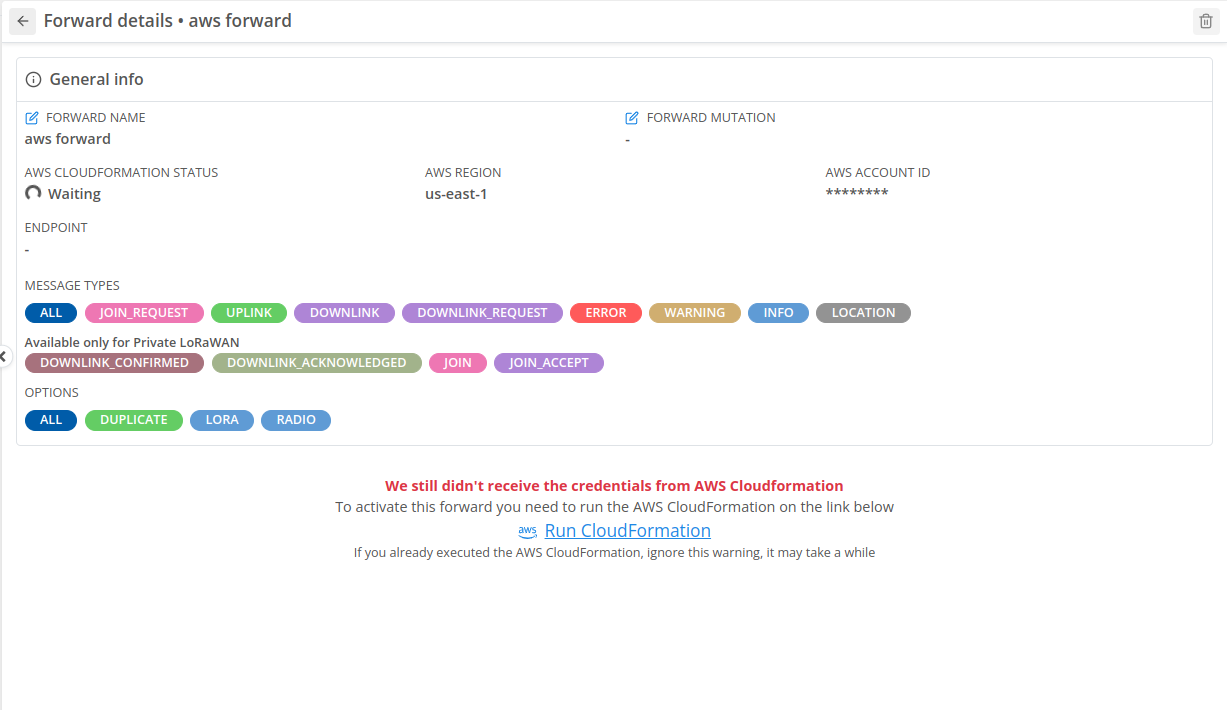Screen dimensions: 1227x710
Task: Toggle the LORA option
Action: [222, 420]
